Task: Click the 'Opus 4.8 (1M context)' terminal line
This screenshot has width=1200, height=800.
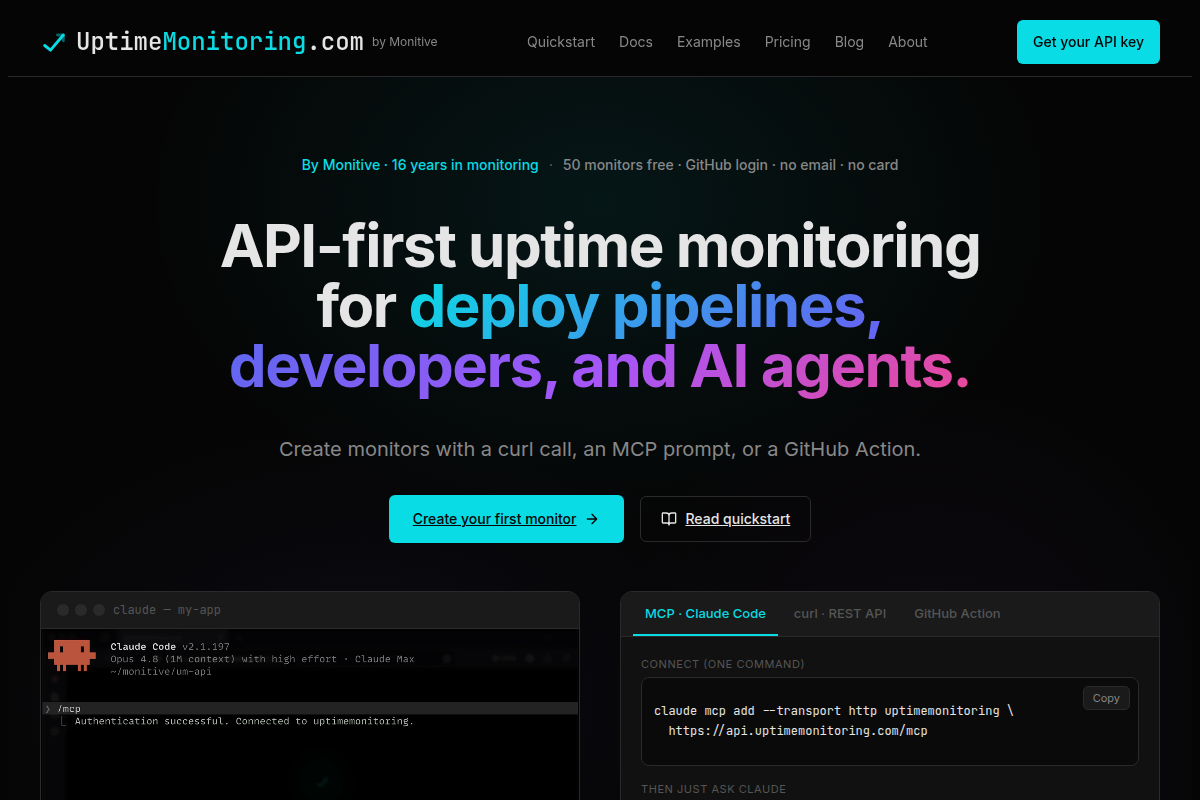Action: tap(262, 659)
